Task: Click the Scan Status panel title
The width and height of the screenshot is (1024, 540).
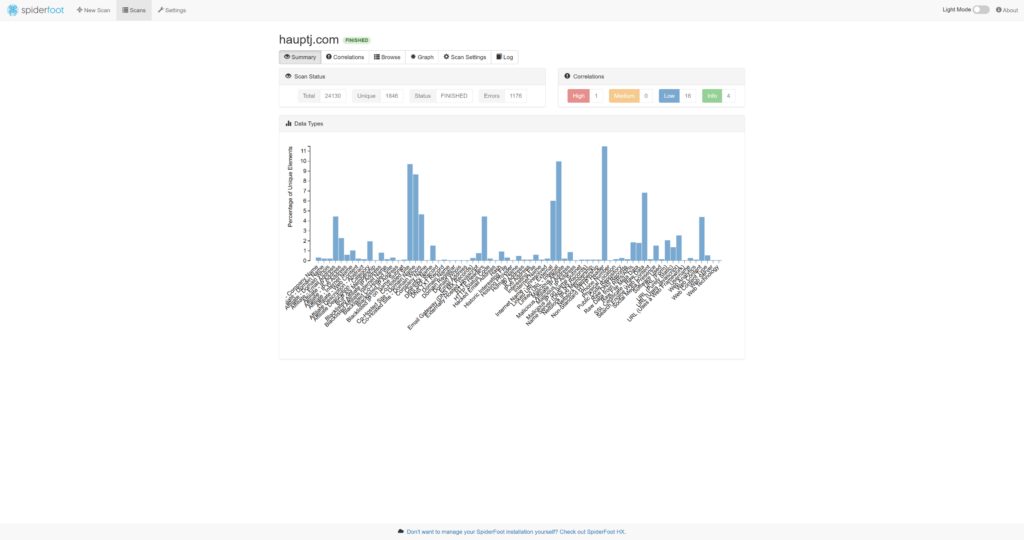Action: [x=310, y=76]
